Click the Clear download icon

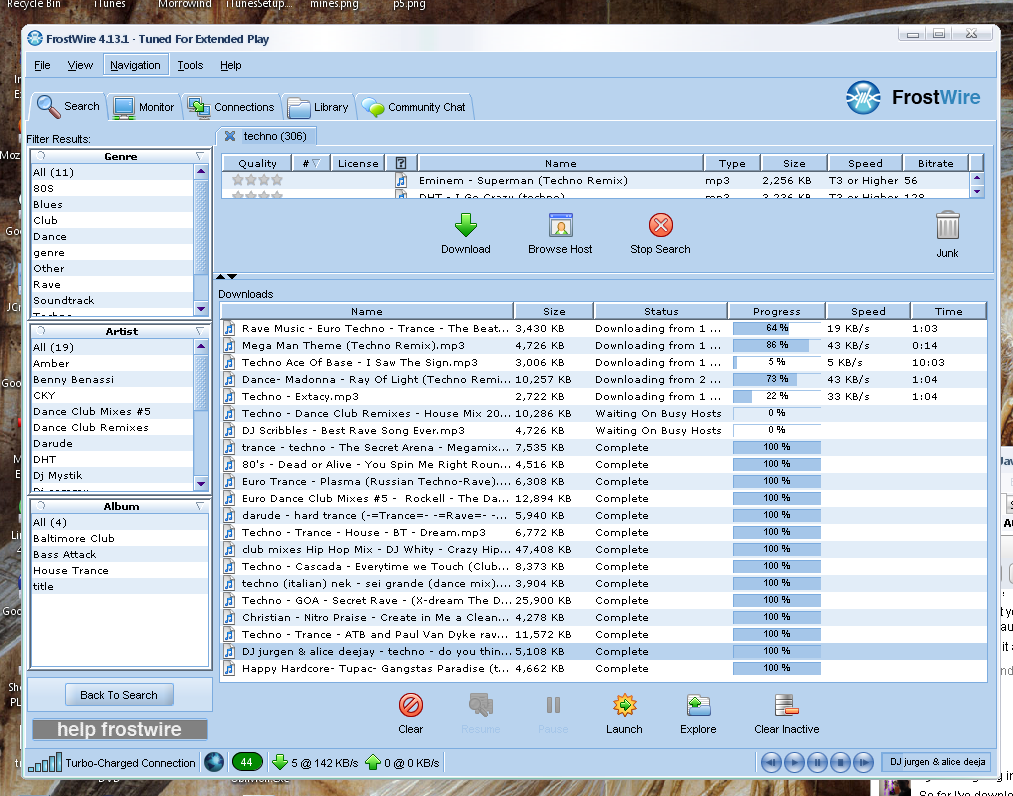[x=410, y=705]
